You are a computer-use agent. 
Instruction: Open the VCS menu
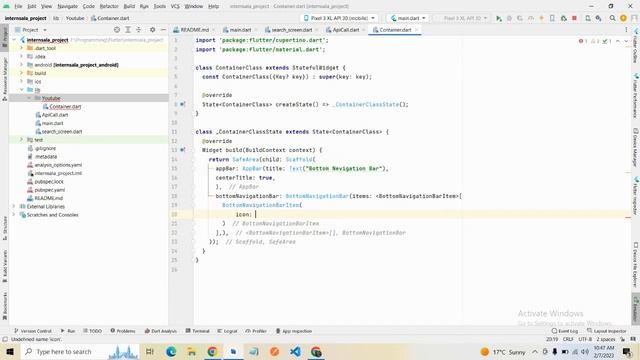click(175, 6)
